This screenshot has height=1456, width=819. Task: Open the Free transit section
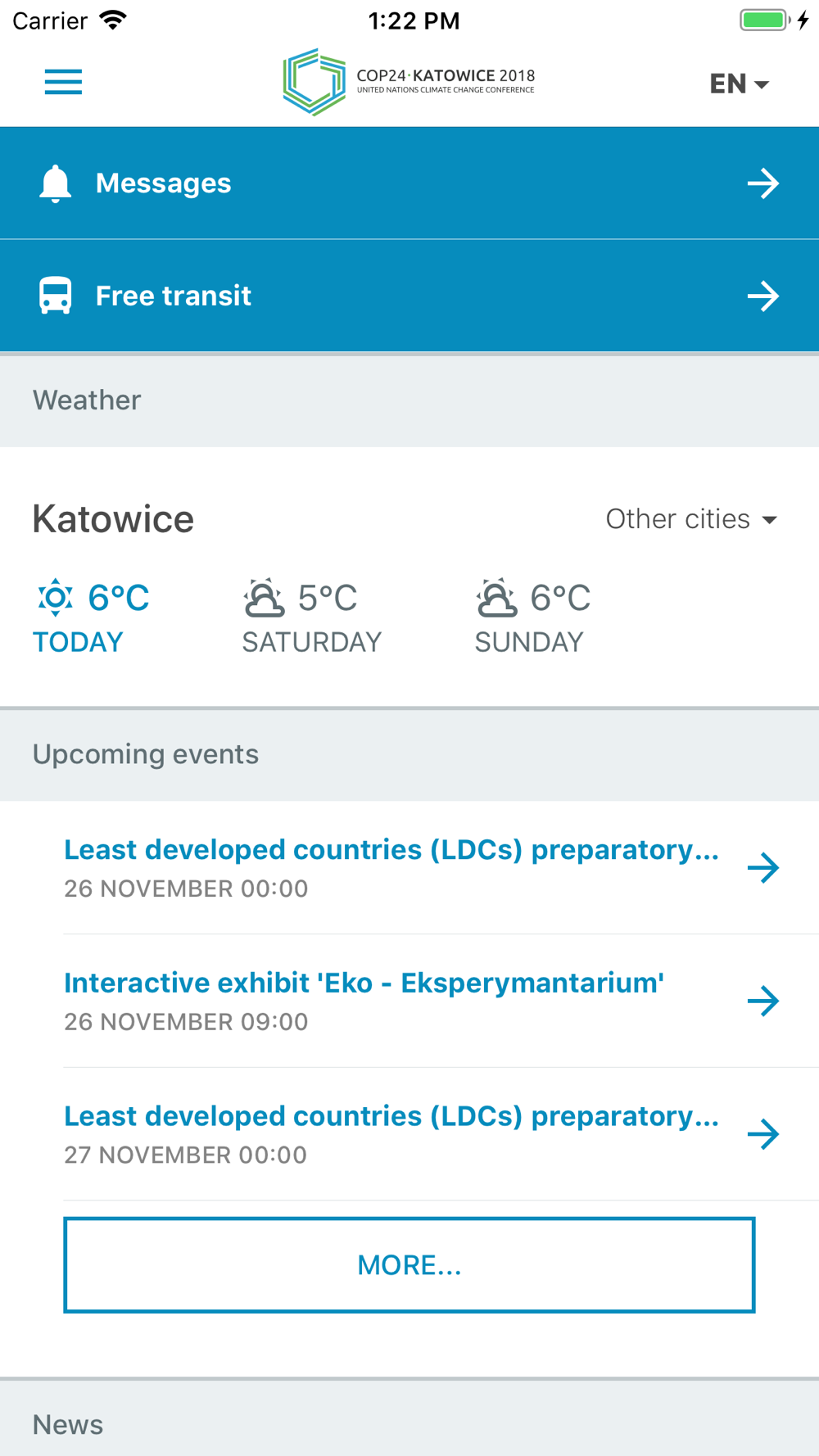tap(409, 296)
